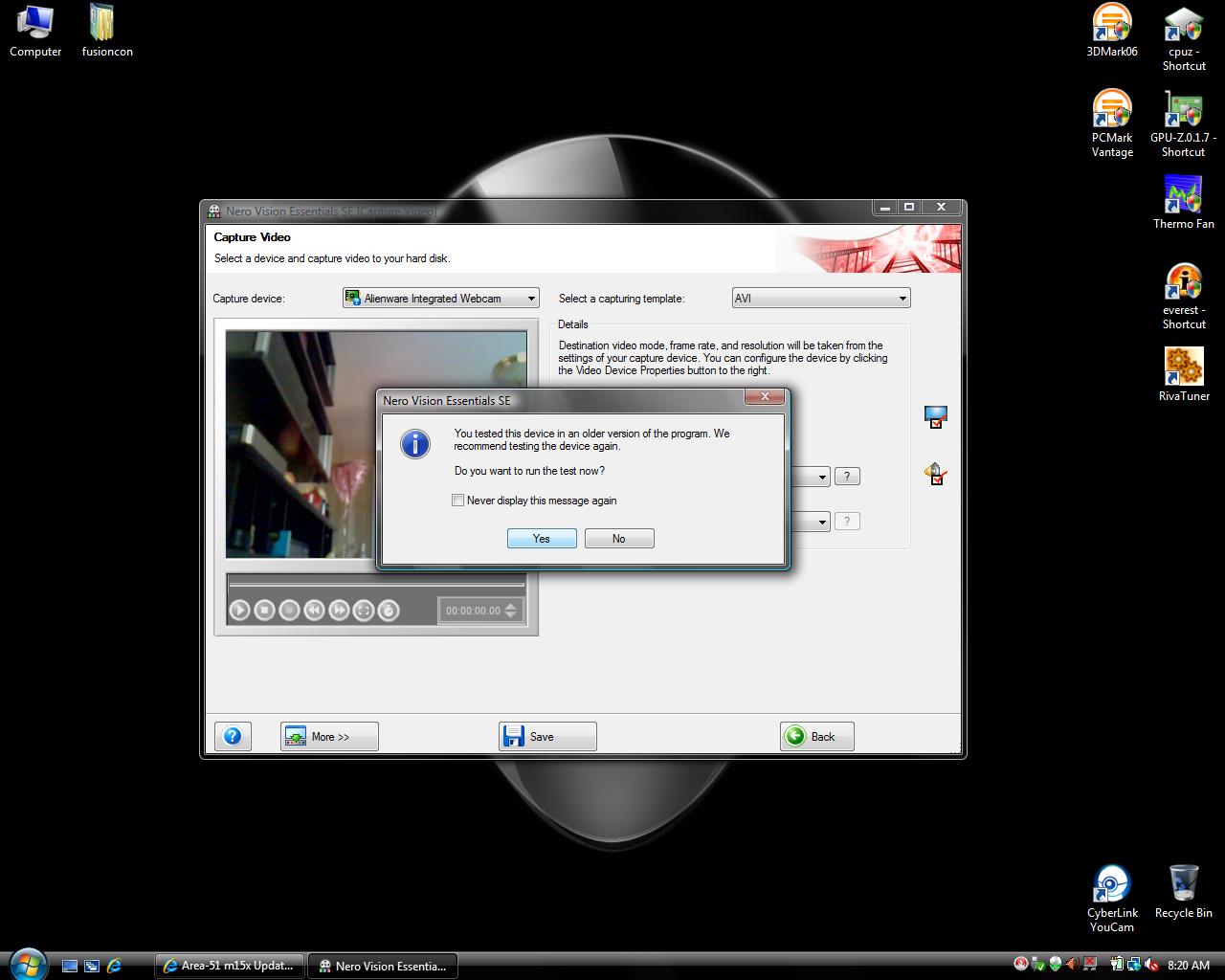Open the Capture device dropdown
1225x980 pixels.
tap(441, 299)
